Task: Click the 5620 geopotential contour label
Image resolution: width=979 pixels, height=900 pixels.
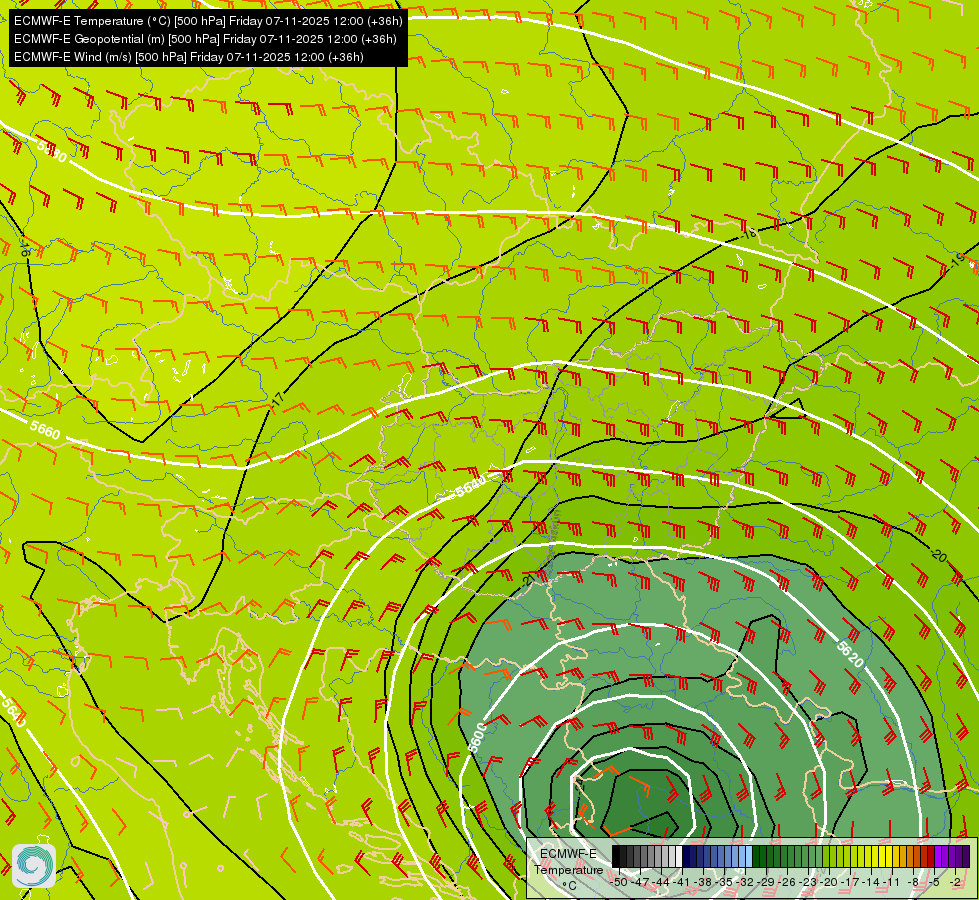Action: tap(850, 655)
